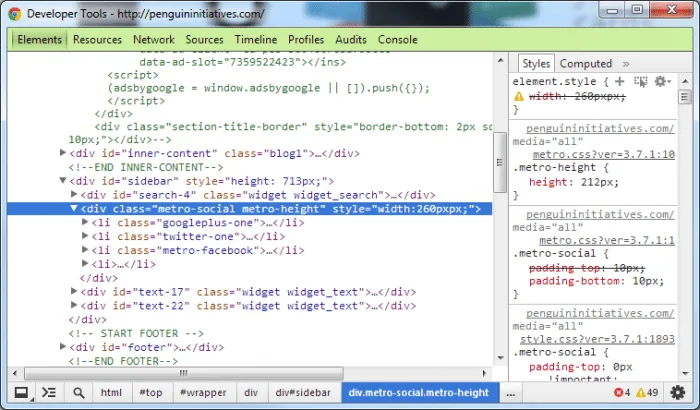Click the breadcrumb overflow ellipsis

coord(511,393)
